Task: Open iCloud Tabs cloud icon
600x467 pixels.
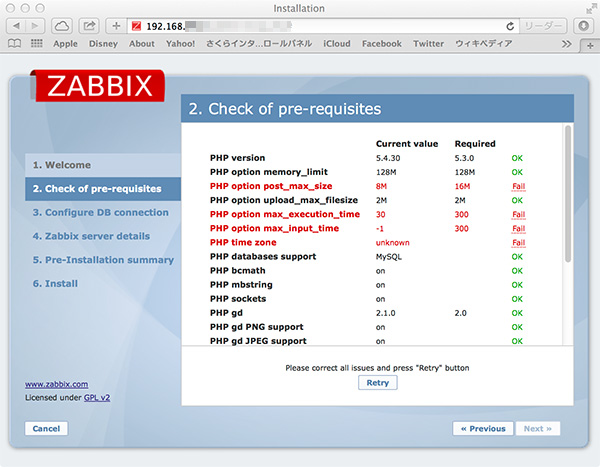Action: tap(62, 25)
